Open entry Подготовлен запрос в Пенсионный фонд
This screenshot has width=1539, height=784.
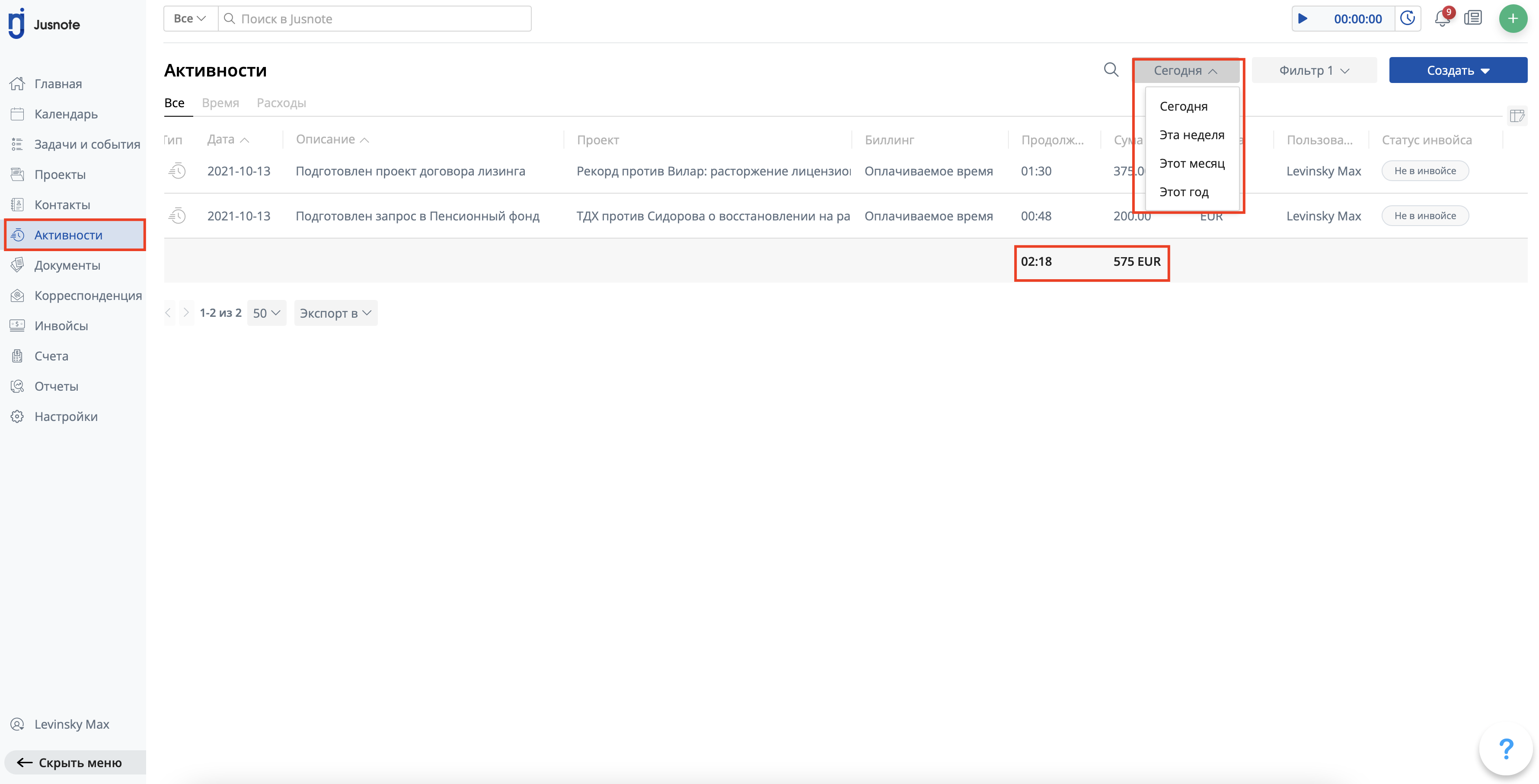418,216
